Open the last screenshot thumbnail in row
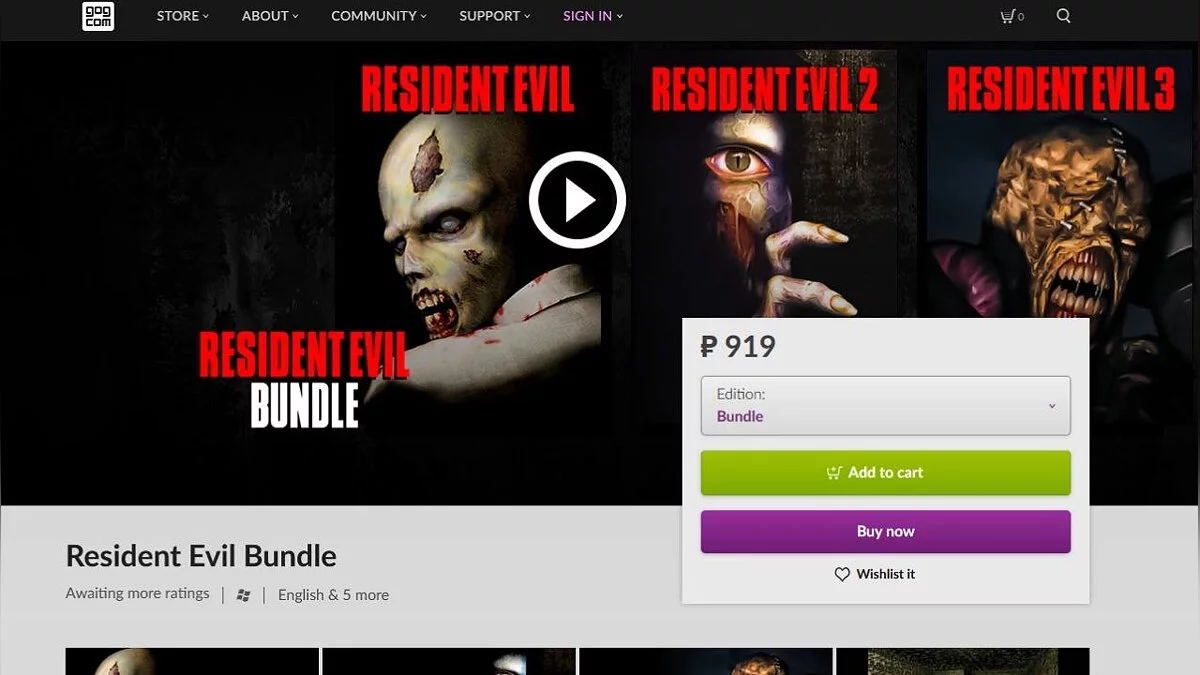 [963, 661]
